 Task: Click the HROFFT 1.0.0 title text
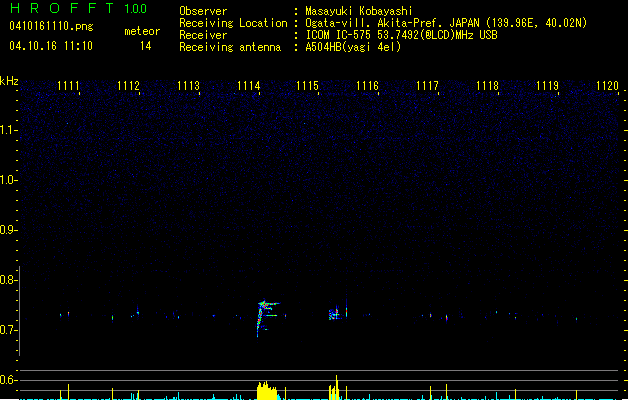[x=79, y=8]
